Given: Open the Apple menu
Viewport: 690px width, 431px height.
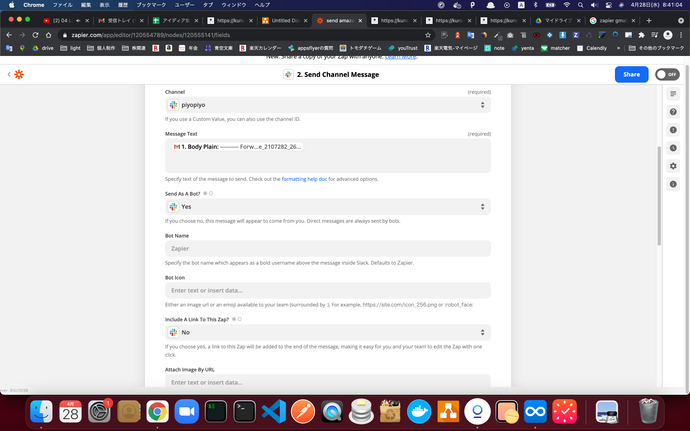Looking at the screenshot, I should 11,5.
